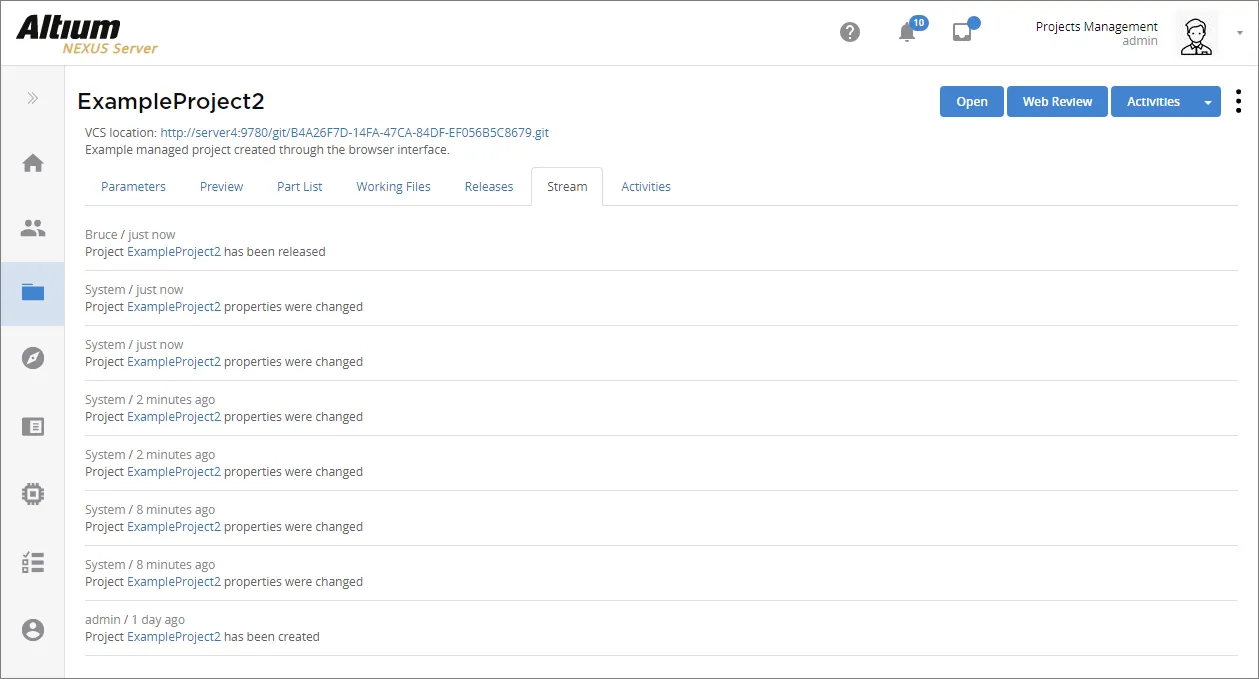Screen dimensions: 1259x679
Task: View the Releases tab
Action: (x=489, y=187)
